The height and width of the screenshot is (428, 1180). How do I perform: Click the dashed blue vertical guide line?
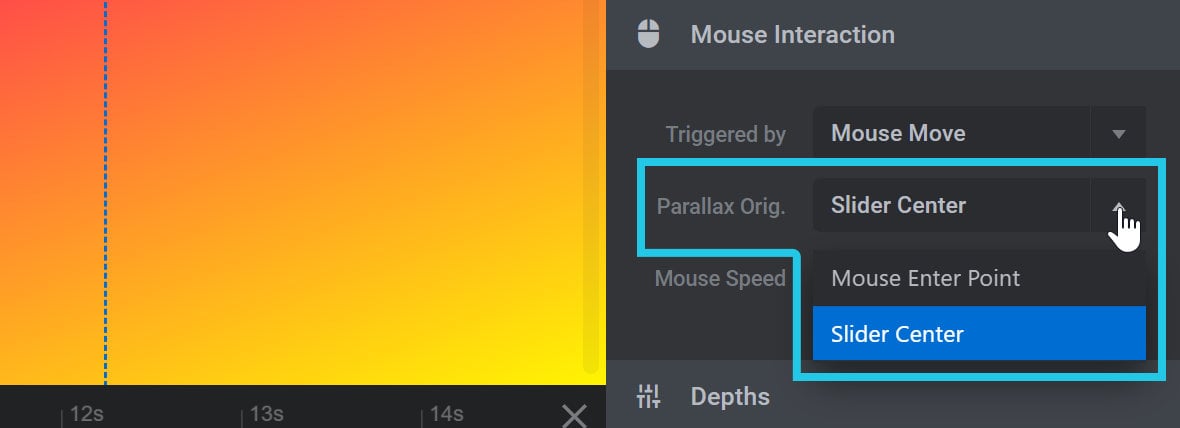[105, 192]
